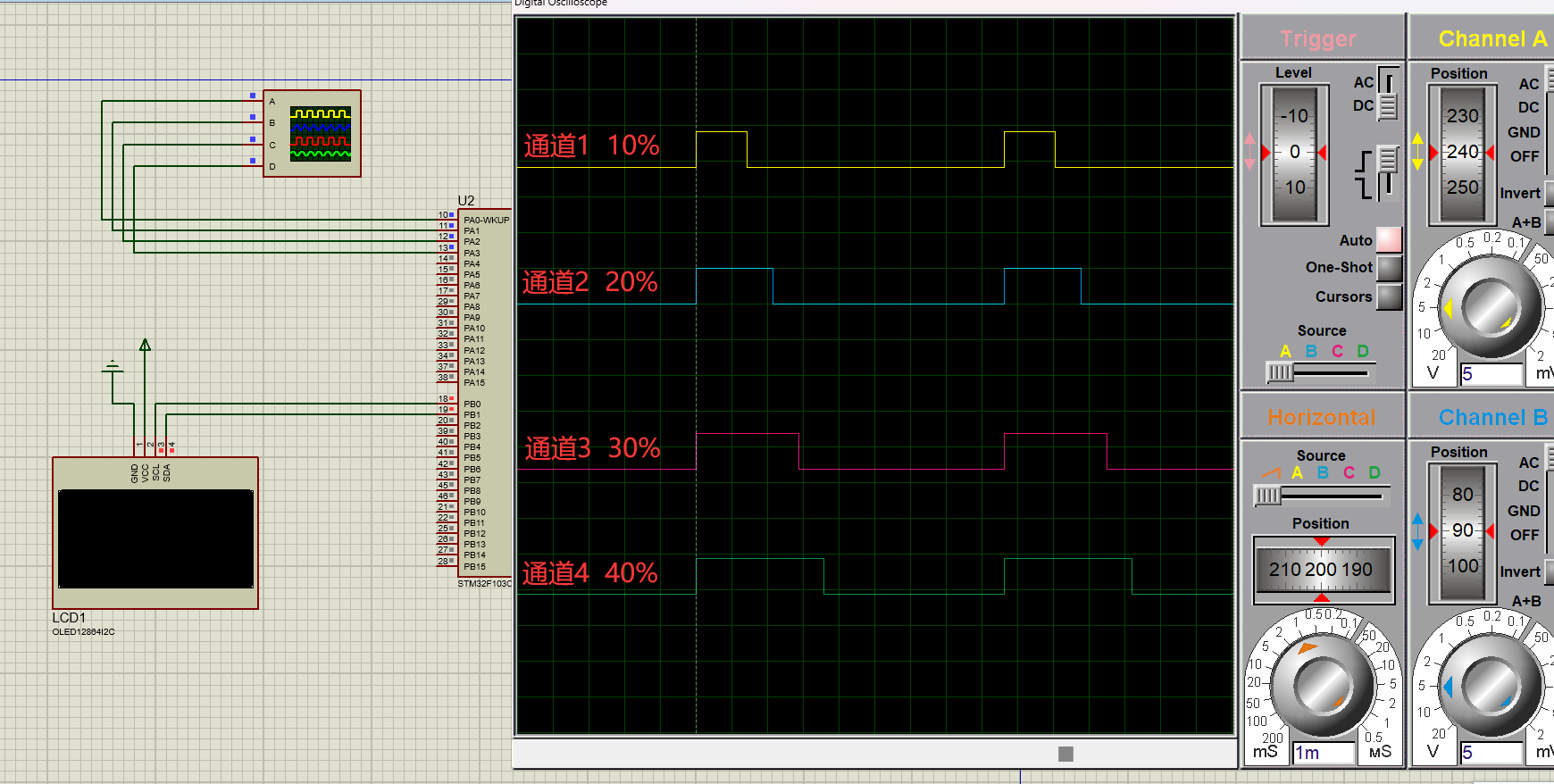Toggle the Channel B Invert button

(x=1550, y=571)
